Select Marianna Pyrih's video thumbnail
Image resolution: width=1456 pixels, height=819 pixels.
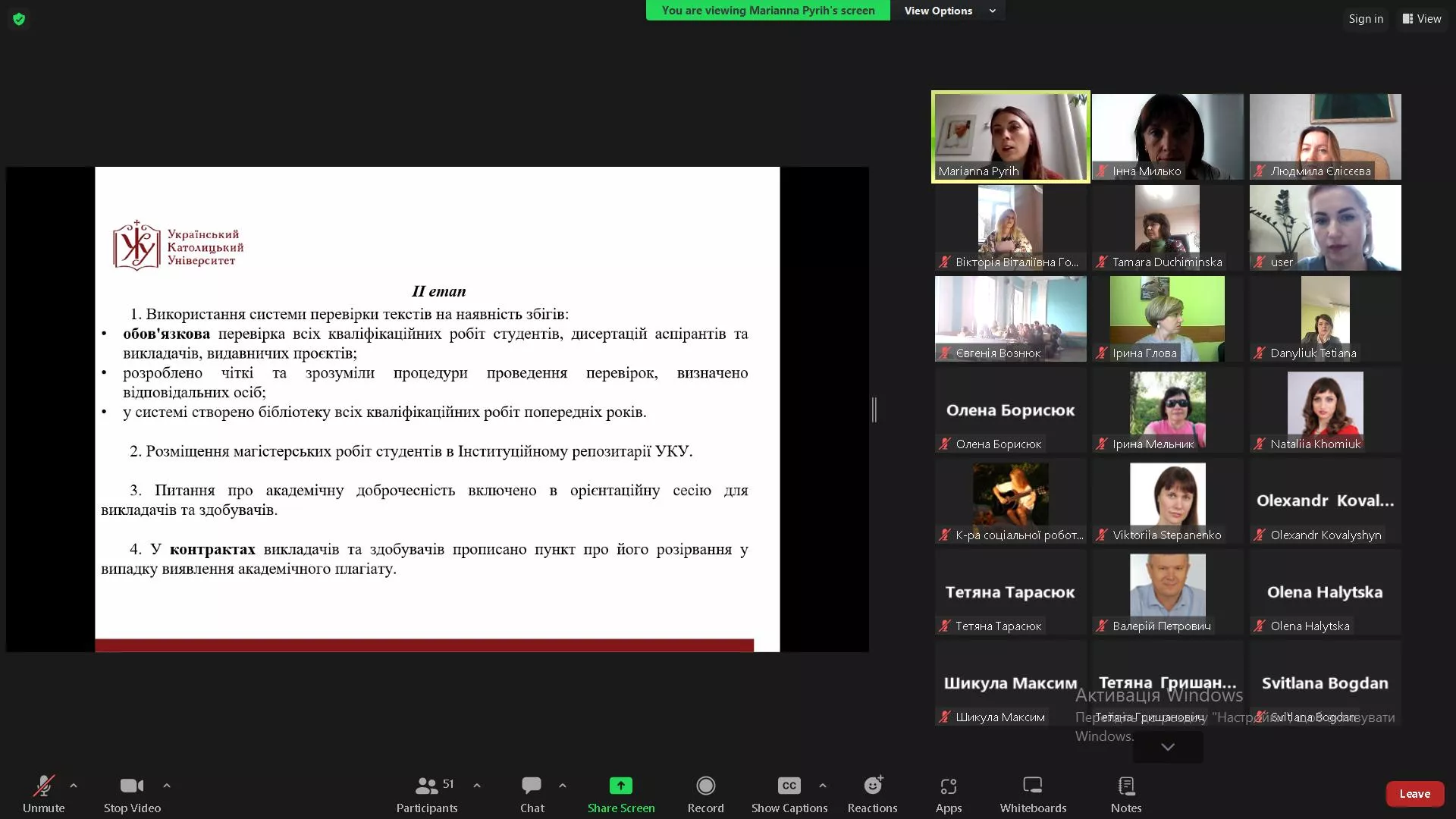pyautogui.click(x=1010, y=136)
